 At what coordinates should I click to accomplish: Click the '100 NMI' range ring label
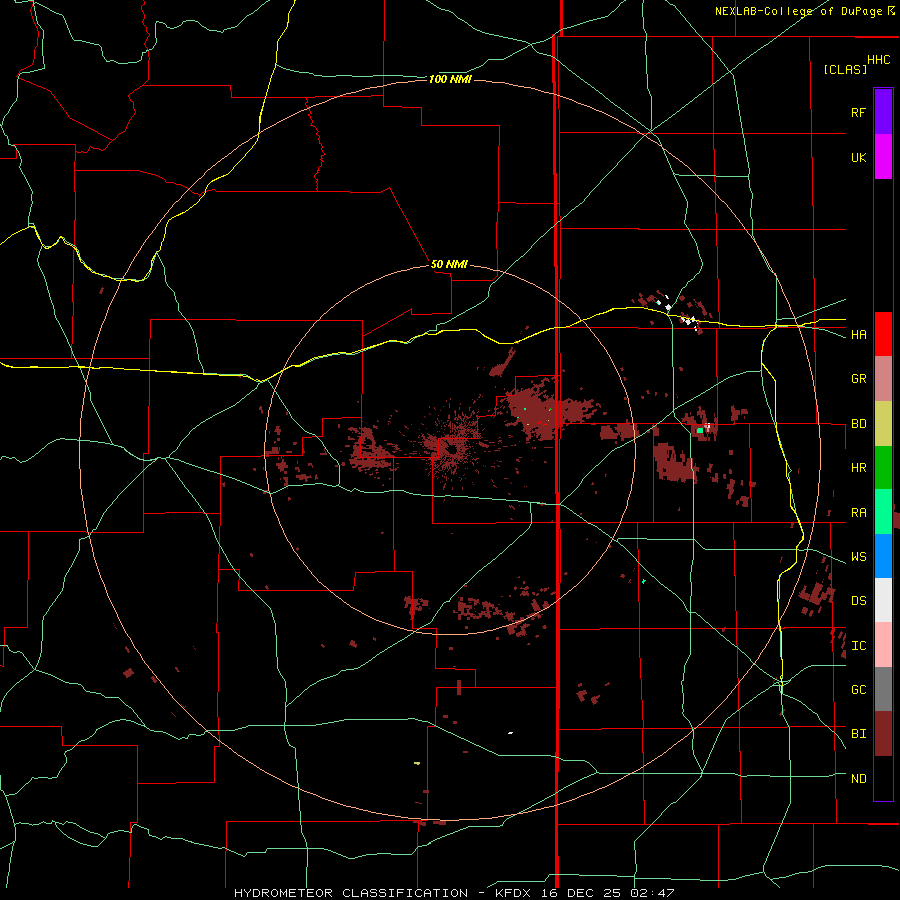pos(450,79)
